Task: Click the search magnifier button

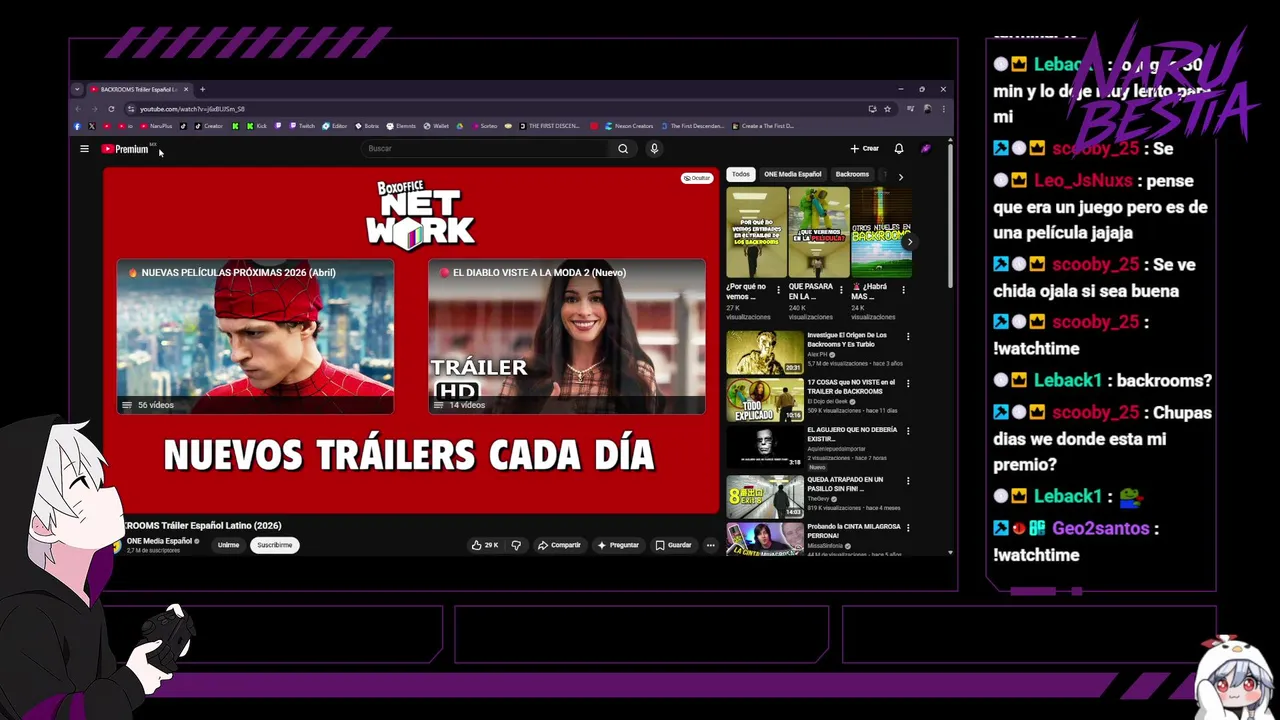Action: pyautogui.click(x=623, y=149)
